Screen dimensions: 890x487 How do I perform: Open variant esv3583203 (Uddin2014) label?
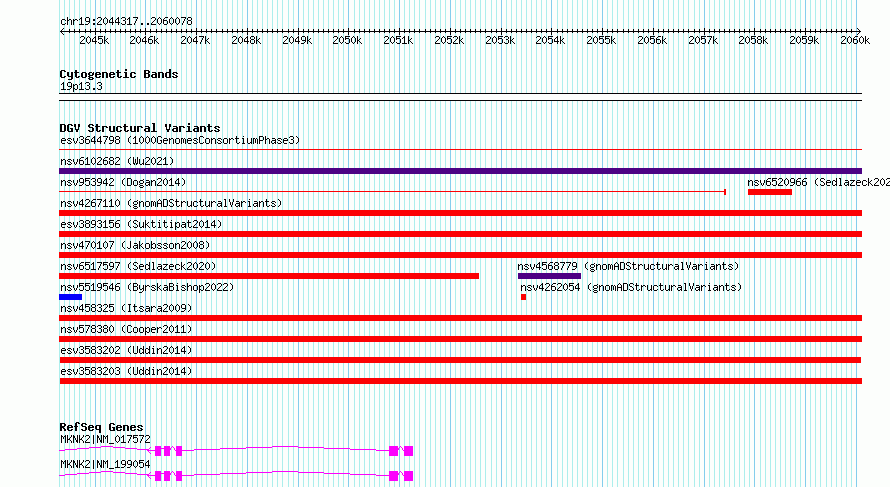click(126, 371)
